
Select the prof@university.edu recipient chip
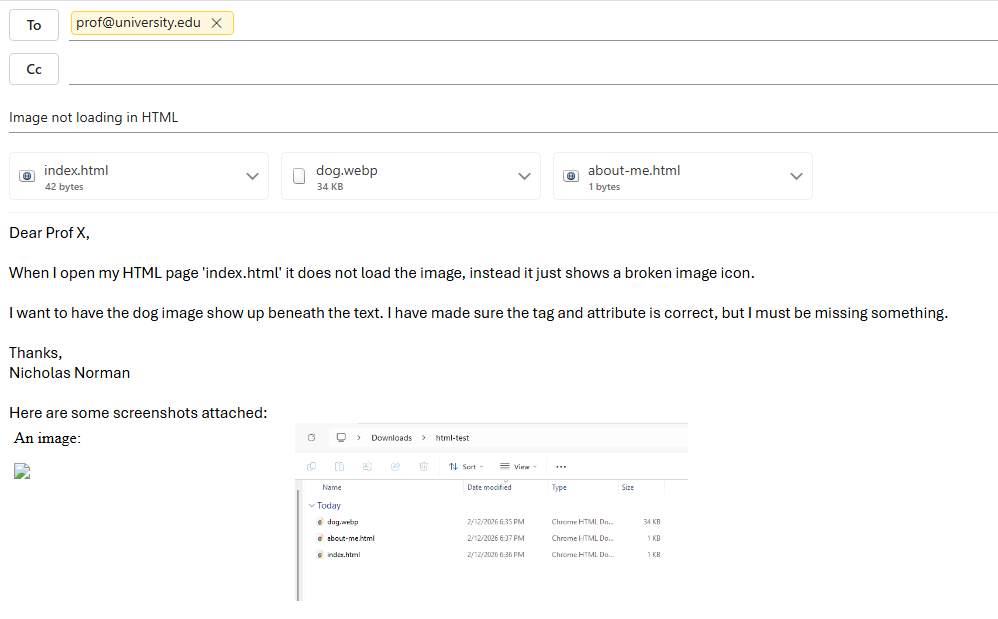pyautogui.click(x=138, y=23)
